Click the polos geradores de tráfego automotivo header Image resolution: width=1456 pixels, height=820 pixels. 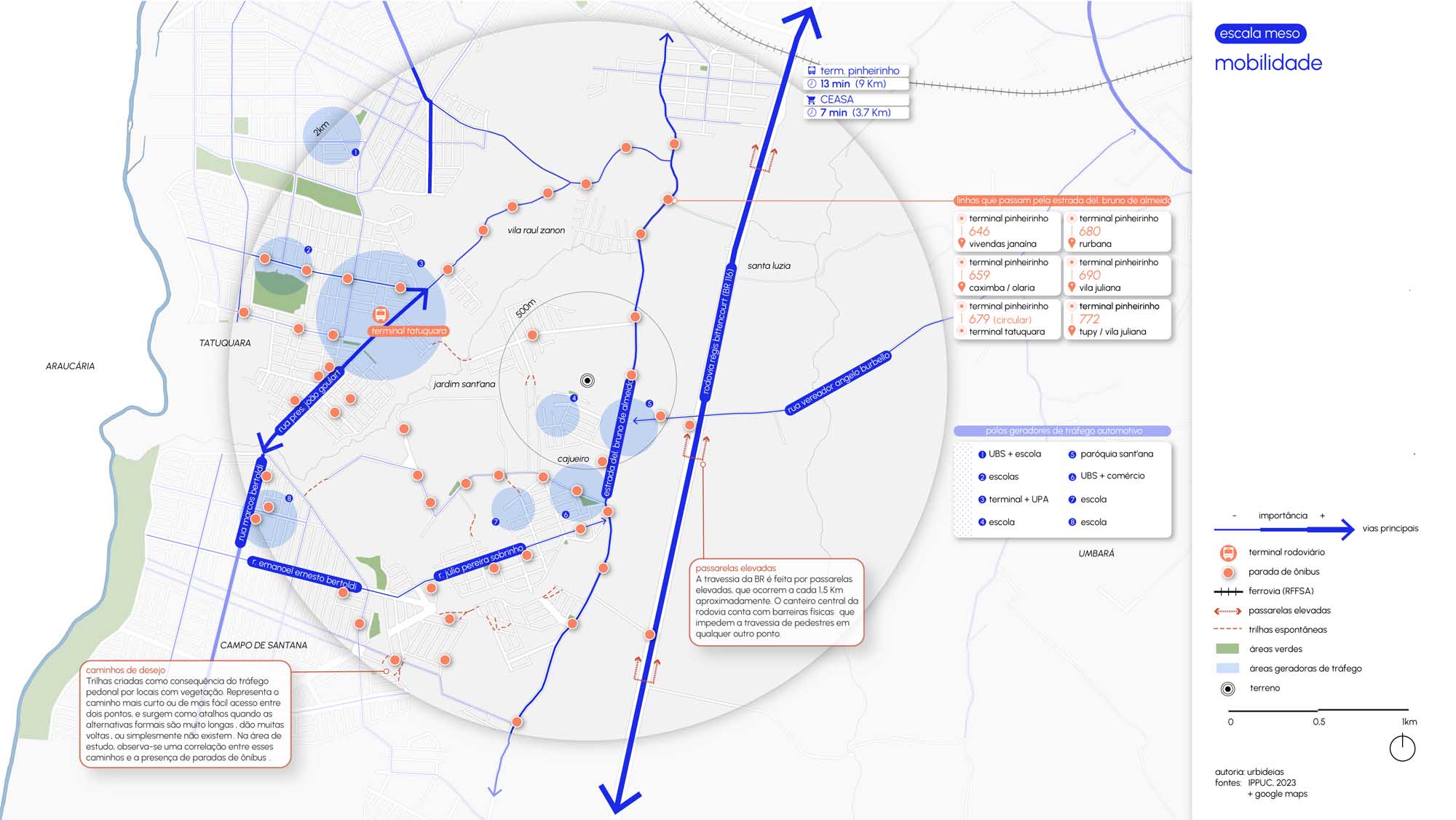(x=1063, y=431)
